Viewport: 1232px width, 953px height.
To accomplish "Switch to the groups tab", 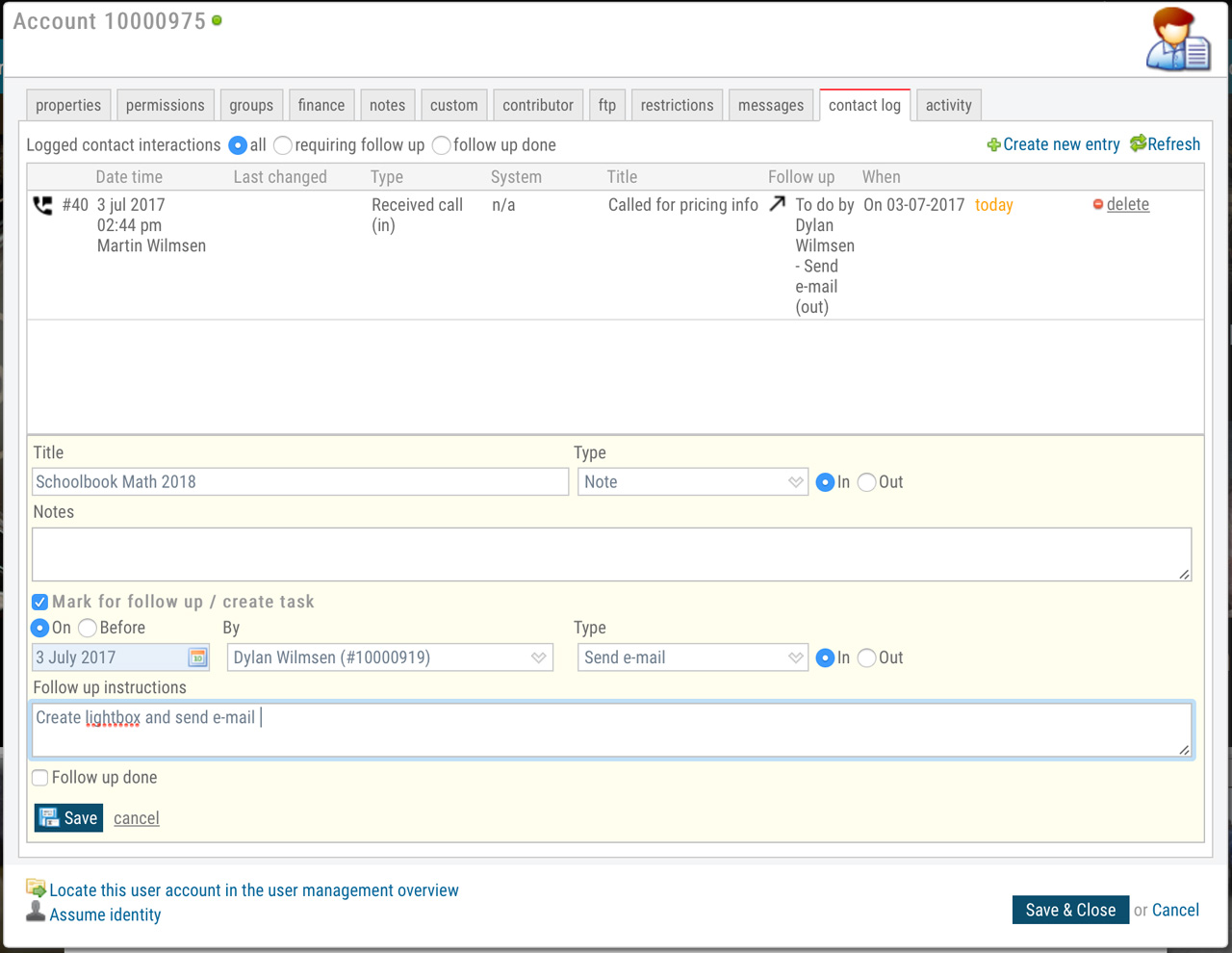I will (x=251, y=105).
